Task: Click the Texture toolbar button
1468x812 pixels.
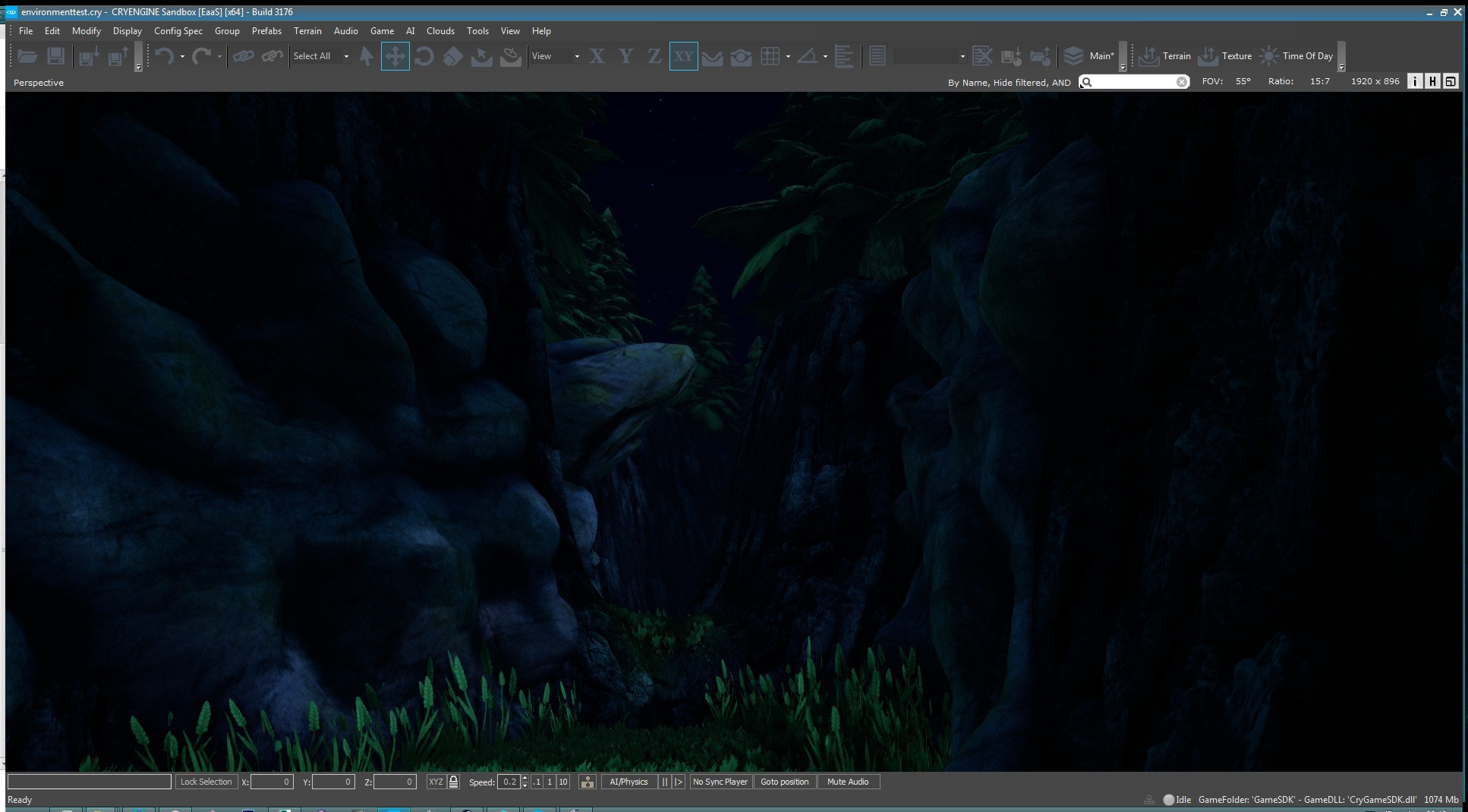Action: pos(1225,56)
